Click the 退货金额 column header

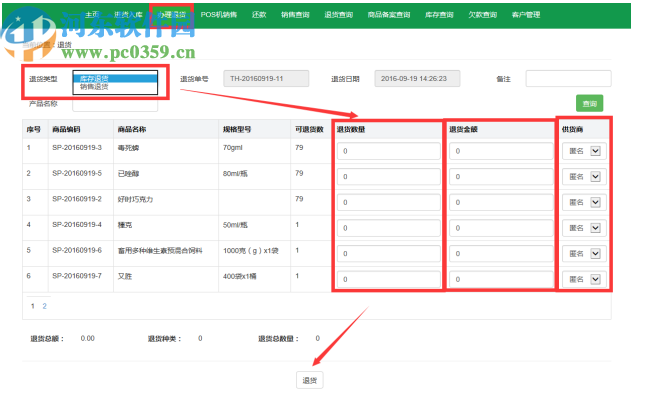(x=463, y=129)
